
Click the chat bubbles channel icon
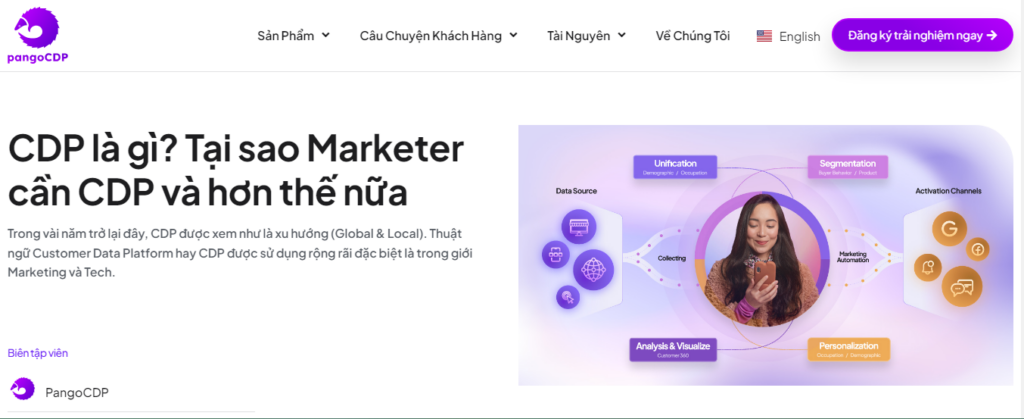(962, 287)
